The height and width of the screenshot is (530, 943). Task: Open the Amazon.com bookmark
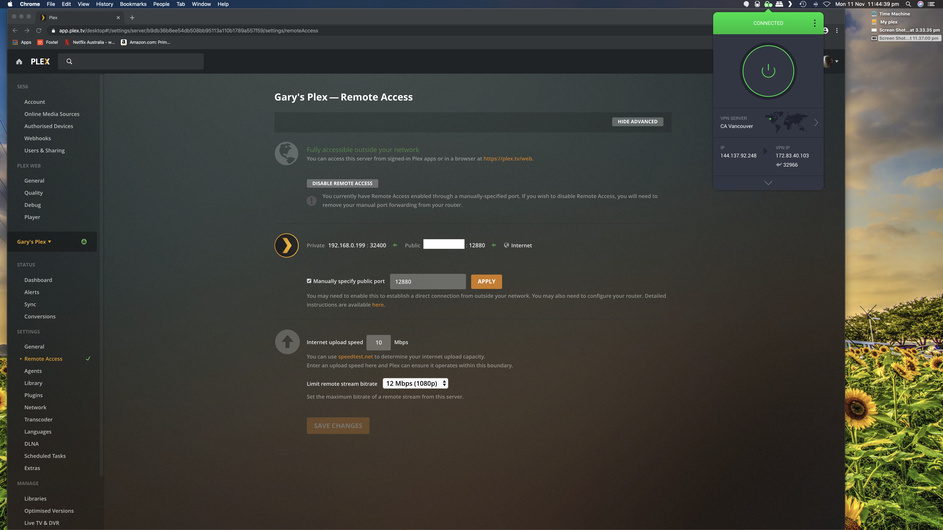point(145,42)
